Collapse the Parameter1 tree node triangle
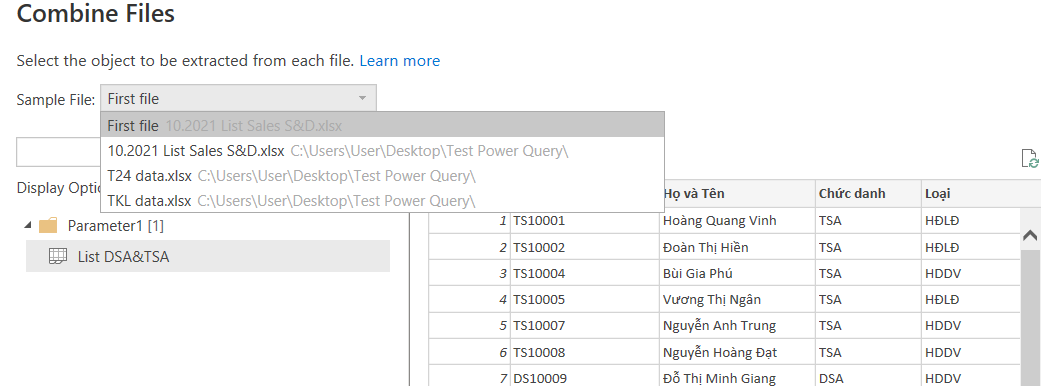 pyautogui.click(x=27, y=226)
